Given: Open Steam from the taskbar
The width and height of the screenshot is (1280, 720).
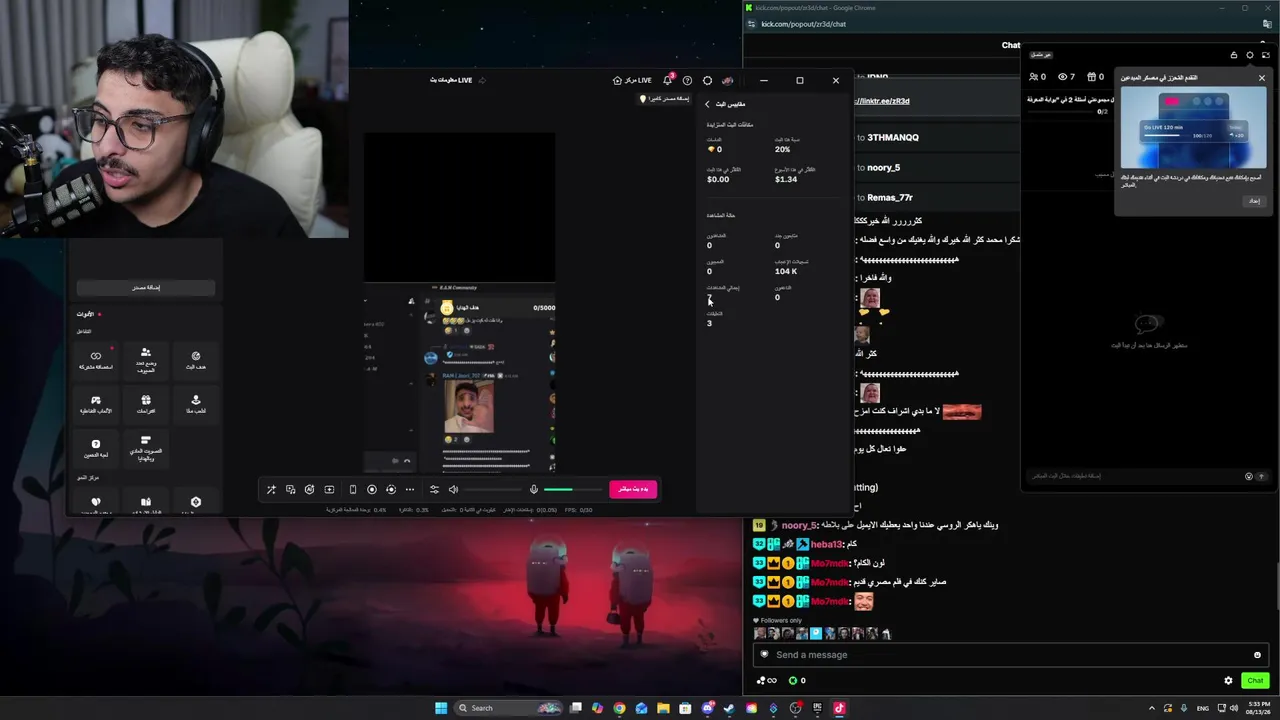Looking at the screenshot, I should pyautogui.click(x=729, y=708).
